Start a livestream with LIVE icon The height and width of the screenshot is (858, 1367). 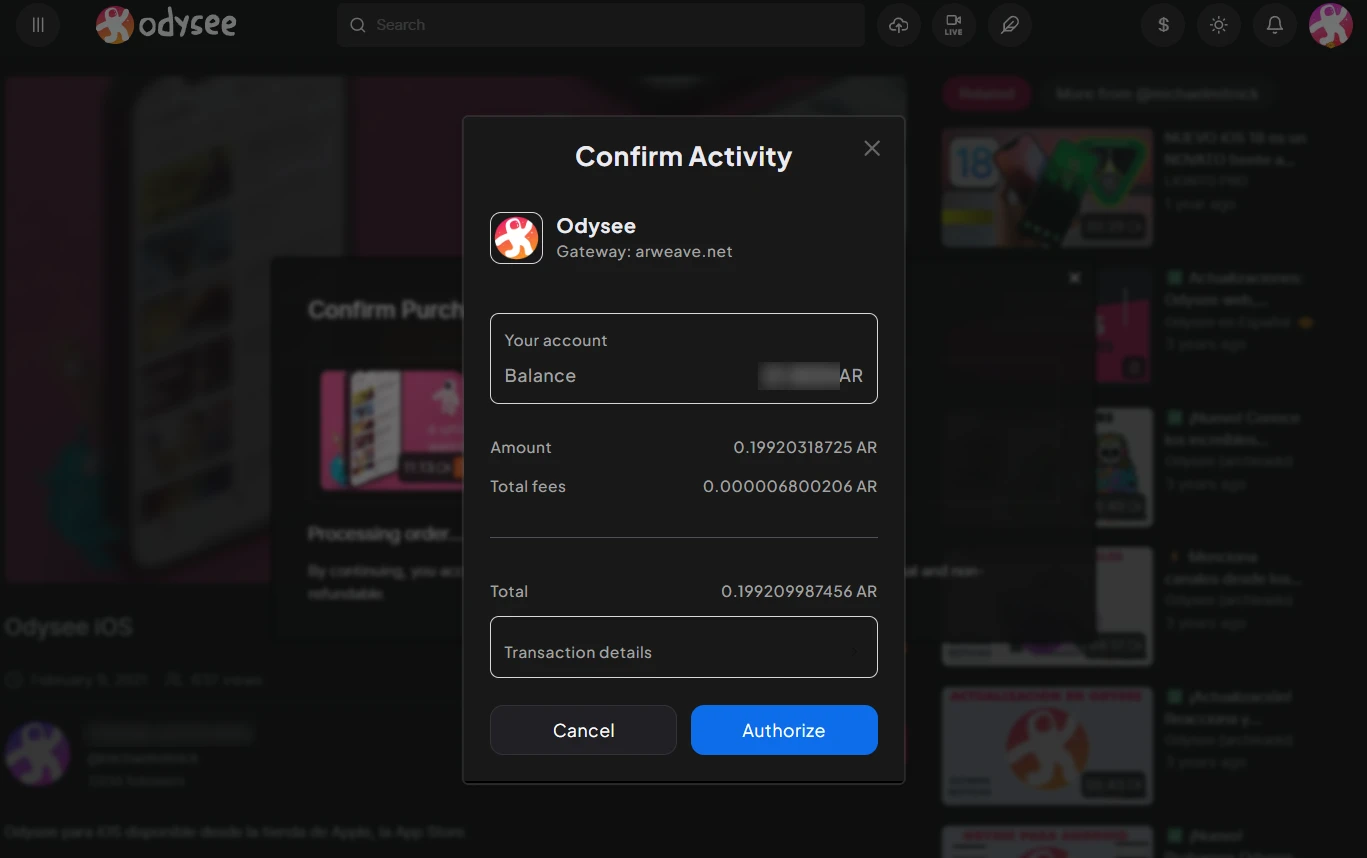tap(953, 25)
